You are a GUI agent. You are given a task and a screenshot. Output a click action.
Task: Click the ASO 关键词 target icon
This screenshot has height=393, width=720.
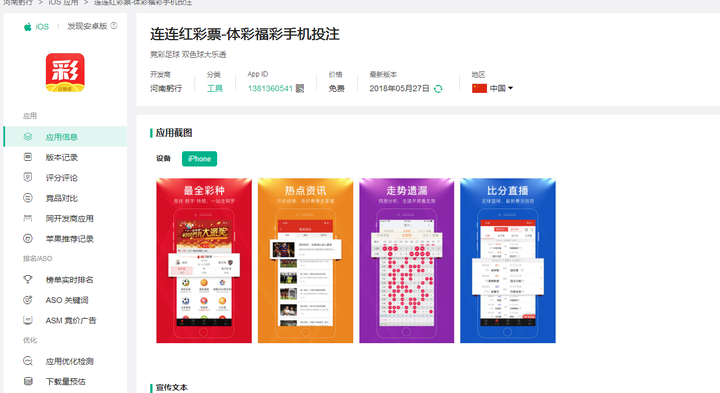click(28, 300)
